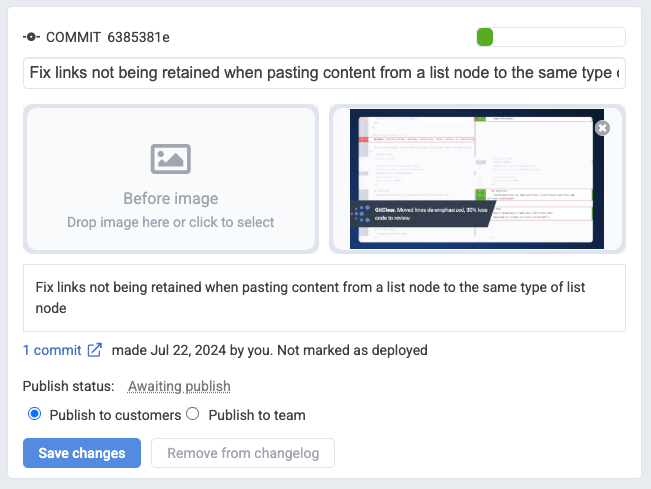Click the Remove from changelog button
Screen dimensions: 651x489
(242, 453)
